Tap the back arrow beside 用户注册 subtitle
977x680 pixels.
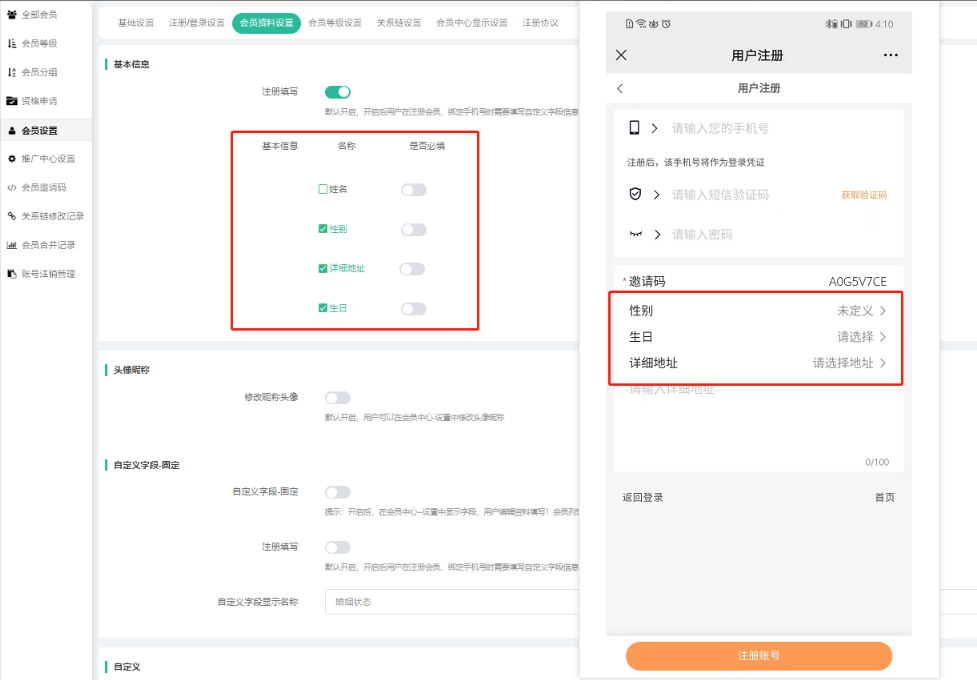(x=620, y=88)
